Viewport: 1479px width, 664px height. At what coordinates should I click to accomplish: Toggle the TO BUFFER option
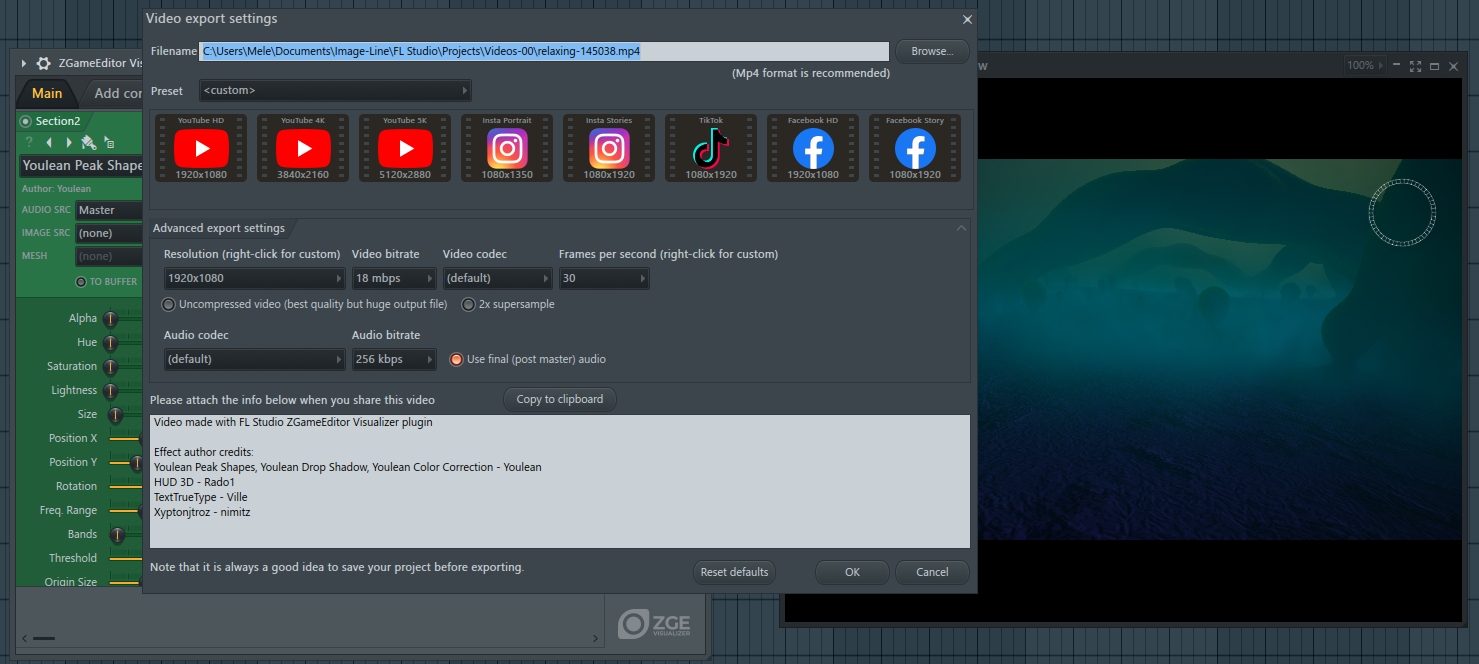click(x=81, y=282)
